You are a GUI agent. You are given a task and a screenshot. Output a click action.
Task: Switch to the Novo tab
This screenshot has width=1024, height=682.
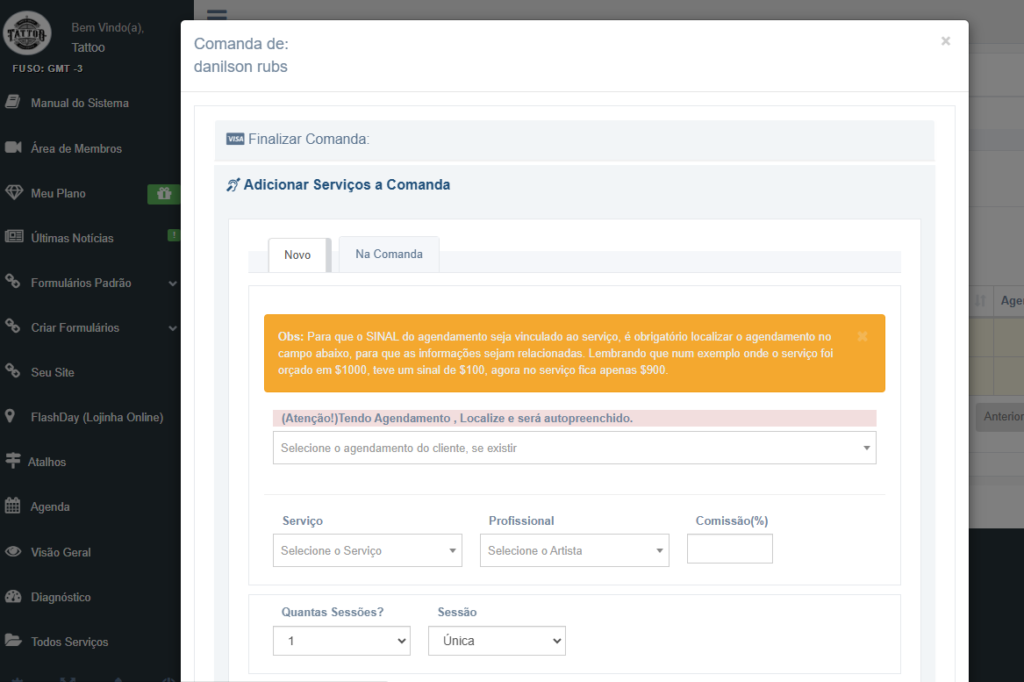297,255
